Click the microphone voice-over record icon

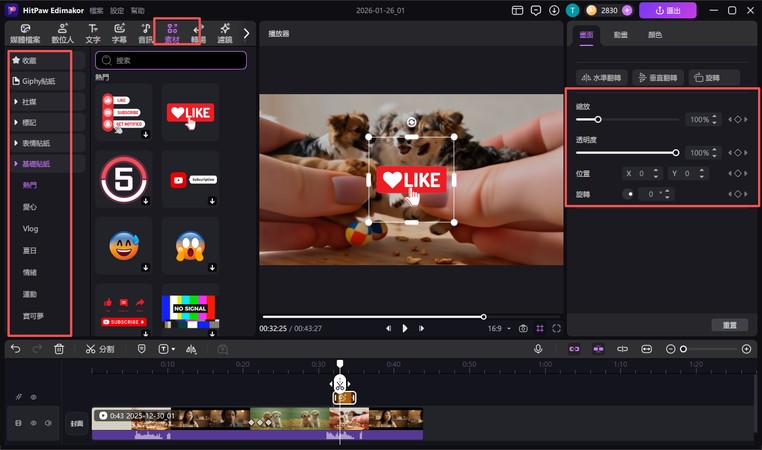(538, 349)
